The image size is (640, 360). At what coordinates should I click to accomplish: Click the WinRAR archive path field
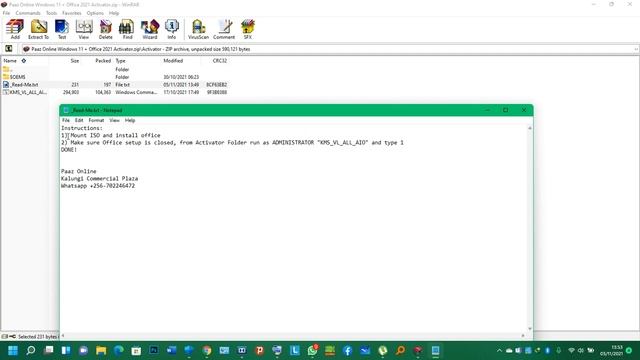tap(327, 49)
